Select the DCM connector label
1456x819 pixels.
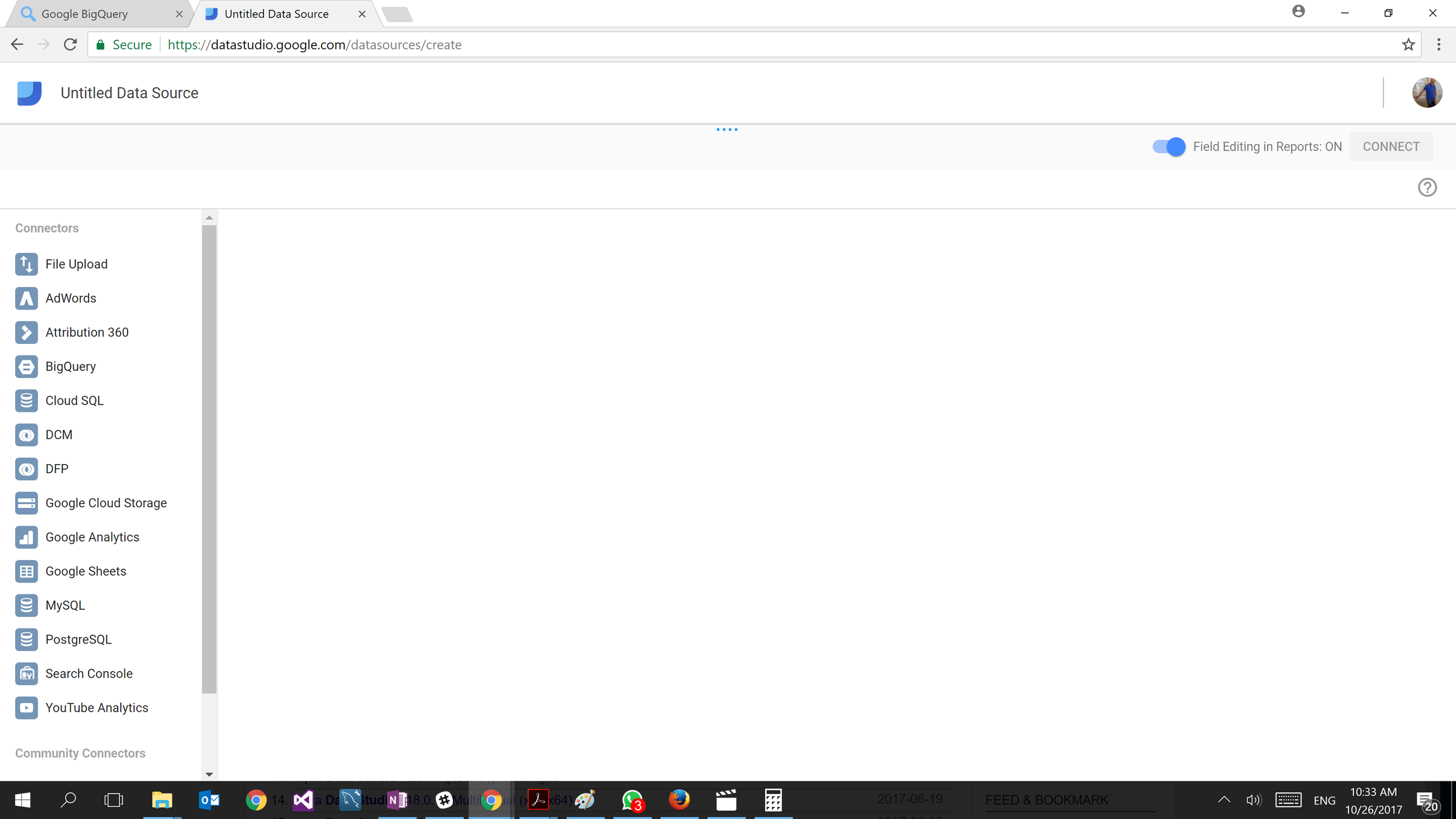[59, 435]
